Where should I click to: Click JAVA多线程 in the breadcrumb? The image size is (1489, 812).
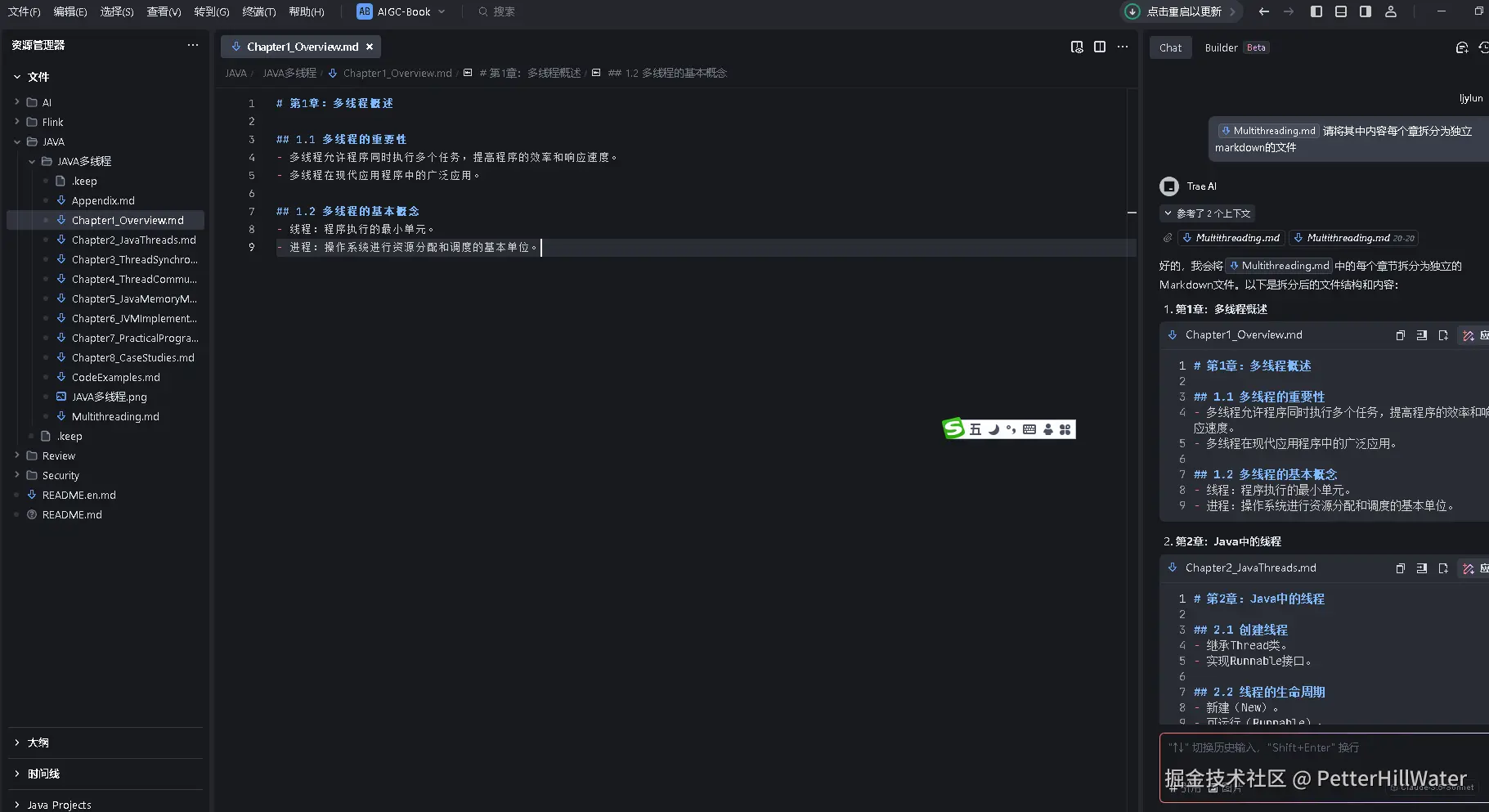pyautogui.click(x=289, y=73)
